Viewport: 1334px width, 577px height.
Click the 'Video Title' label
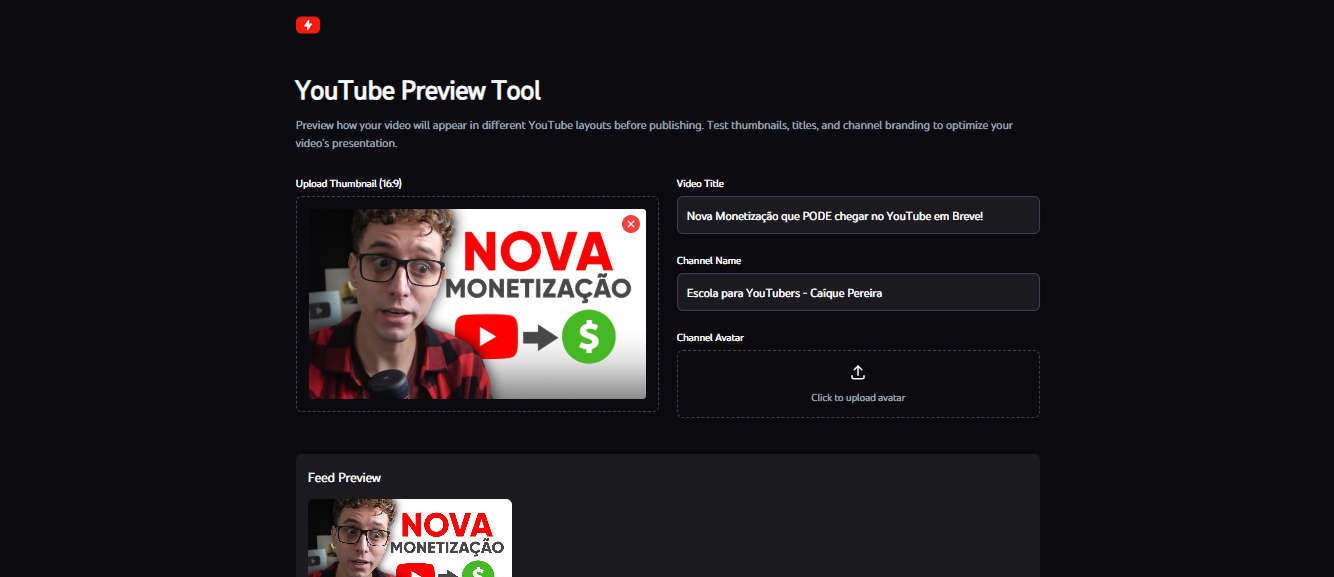pos(700,184)
